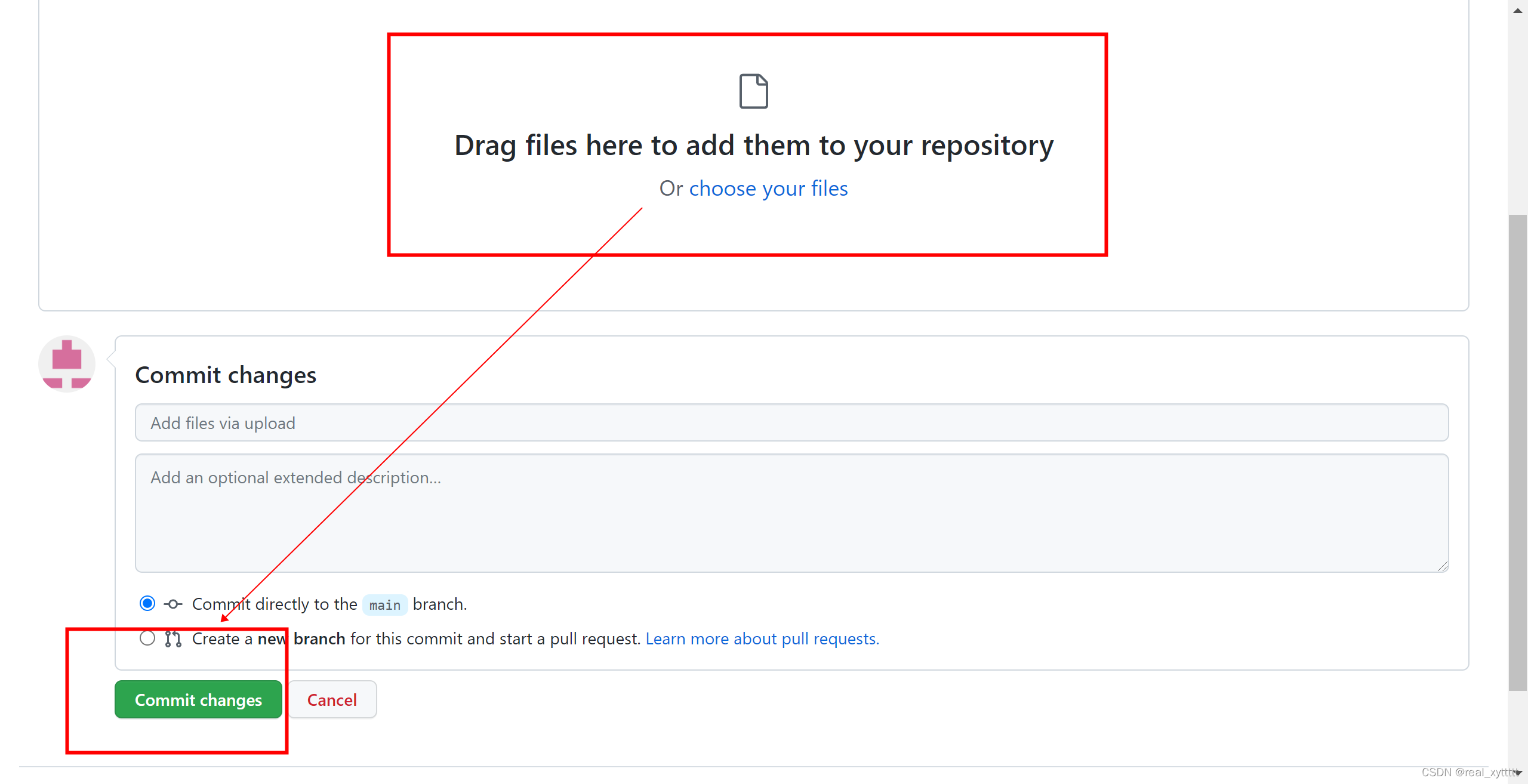Click the pull request icon beside new branch

point(173,639)
